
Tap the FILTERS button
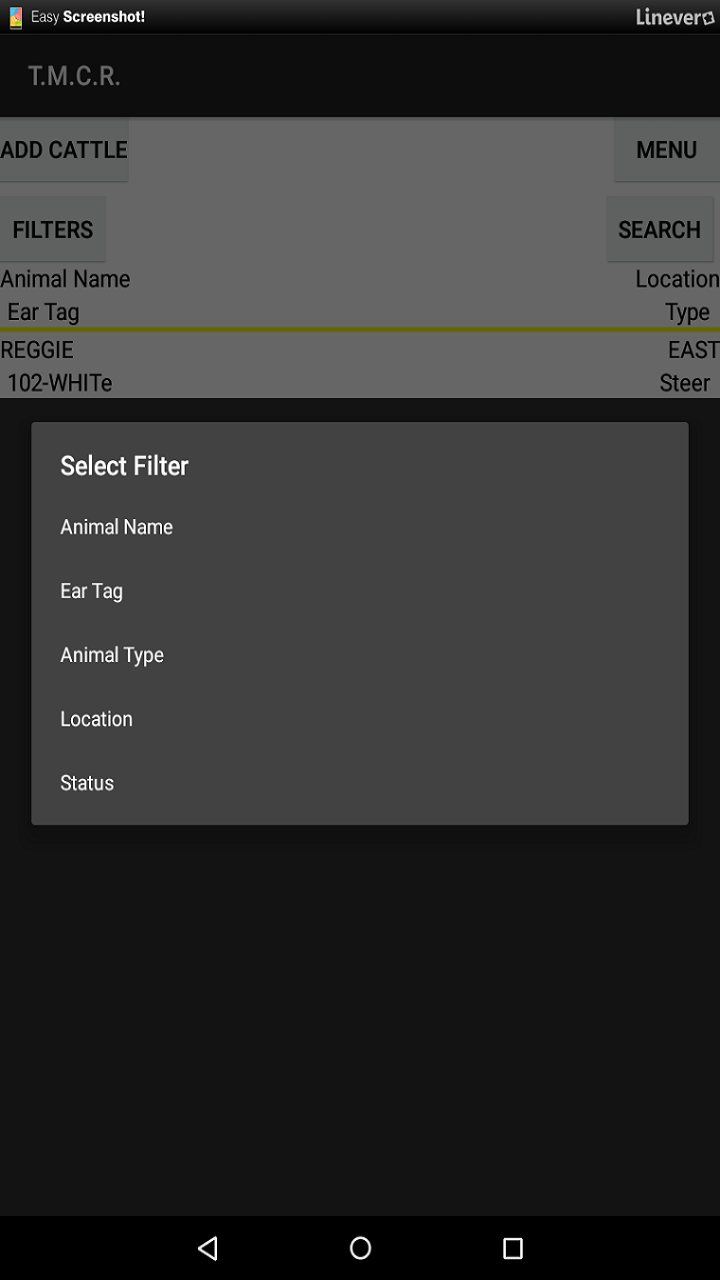pyautogui.click(x=53, y=230)
